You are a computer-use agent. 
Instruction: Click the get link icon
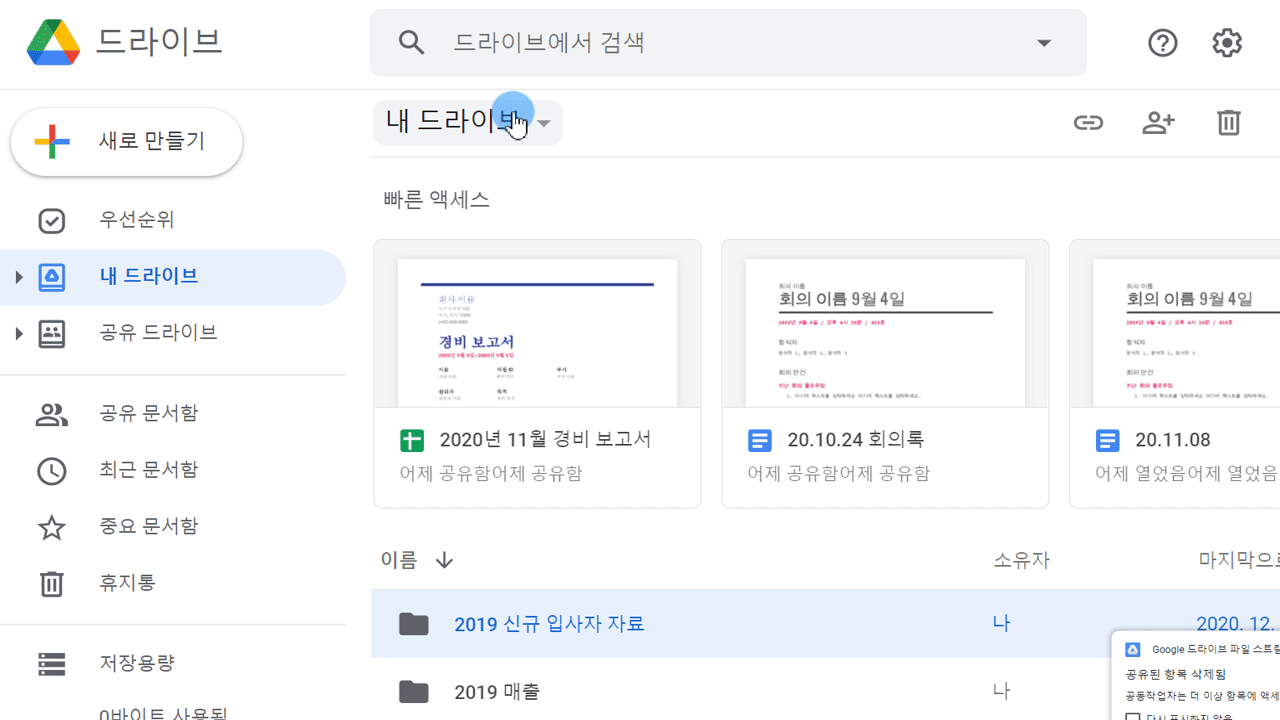click(1088, 123)
